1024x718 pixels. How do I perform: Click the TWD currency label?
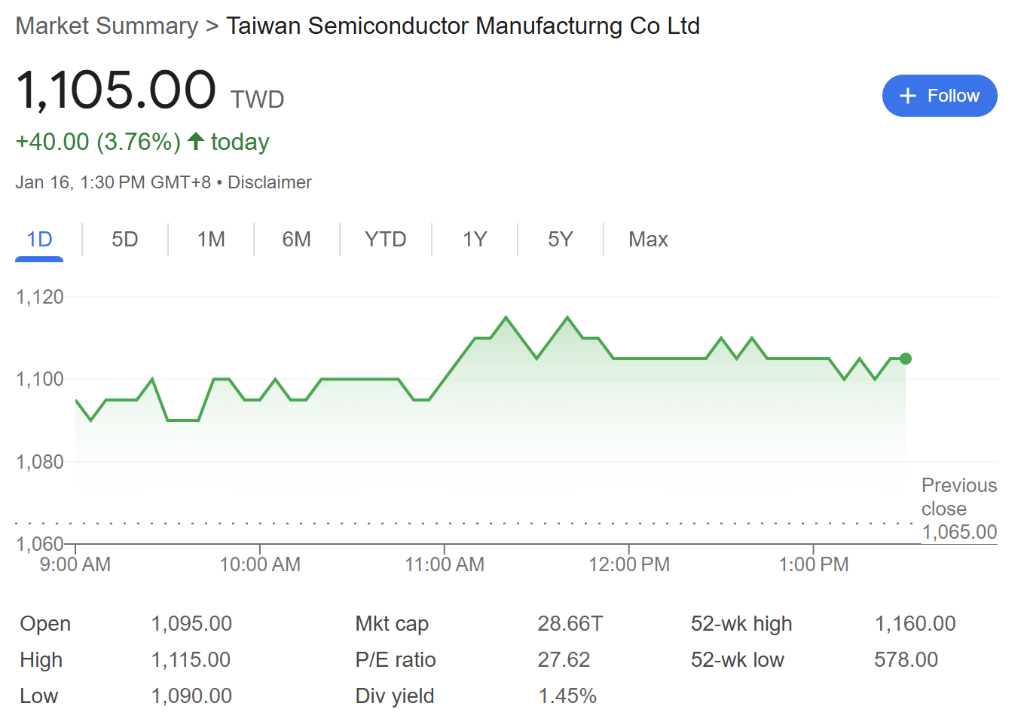tap(257, 100)
